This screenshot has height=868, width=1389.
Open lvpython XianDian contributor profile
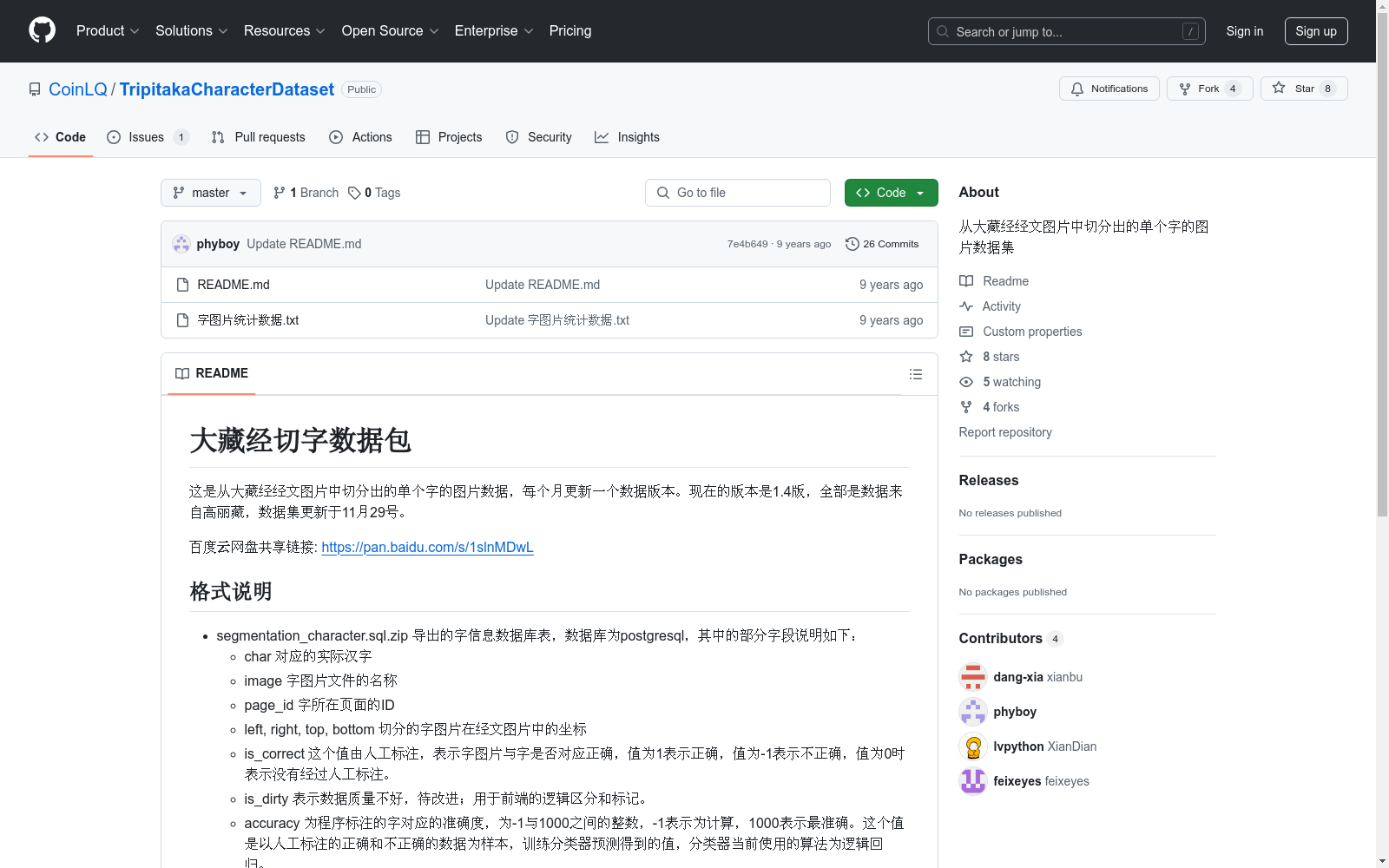click(1045, 746)
